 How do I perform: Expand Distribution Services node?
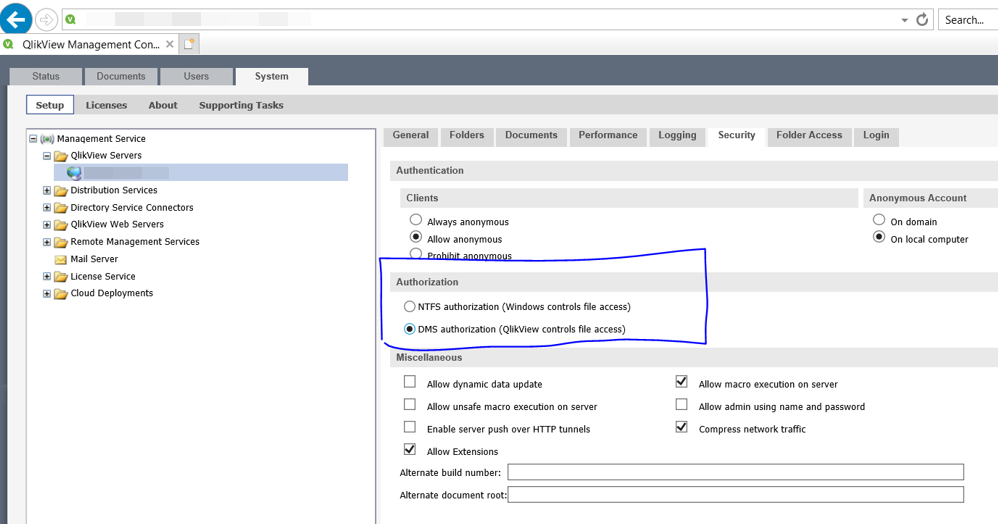pos(46,190)
